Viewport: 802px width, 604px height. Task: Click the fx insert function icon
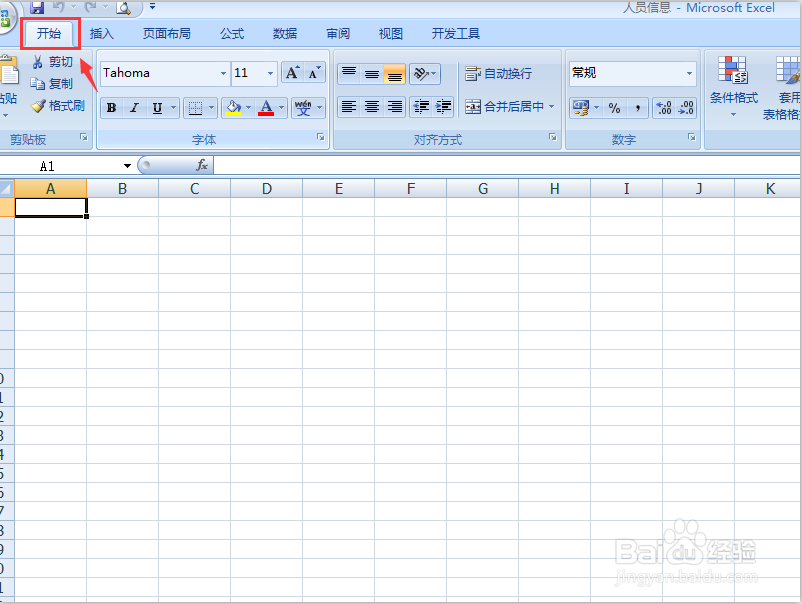tap(202, 165)
